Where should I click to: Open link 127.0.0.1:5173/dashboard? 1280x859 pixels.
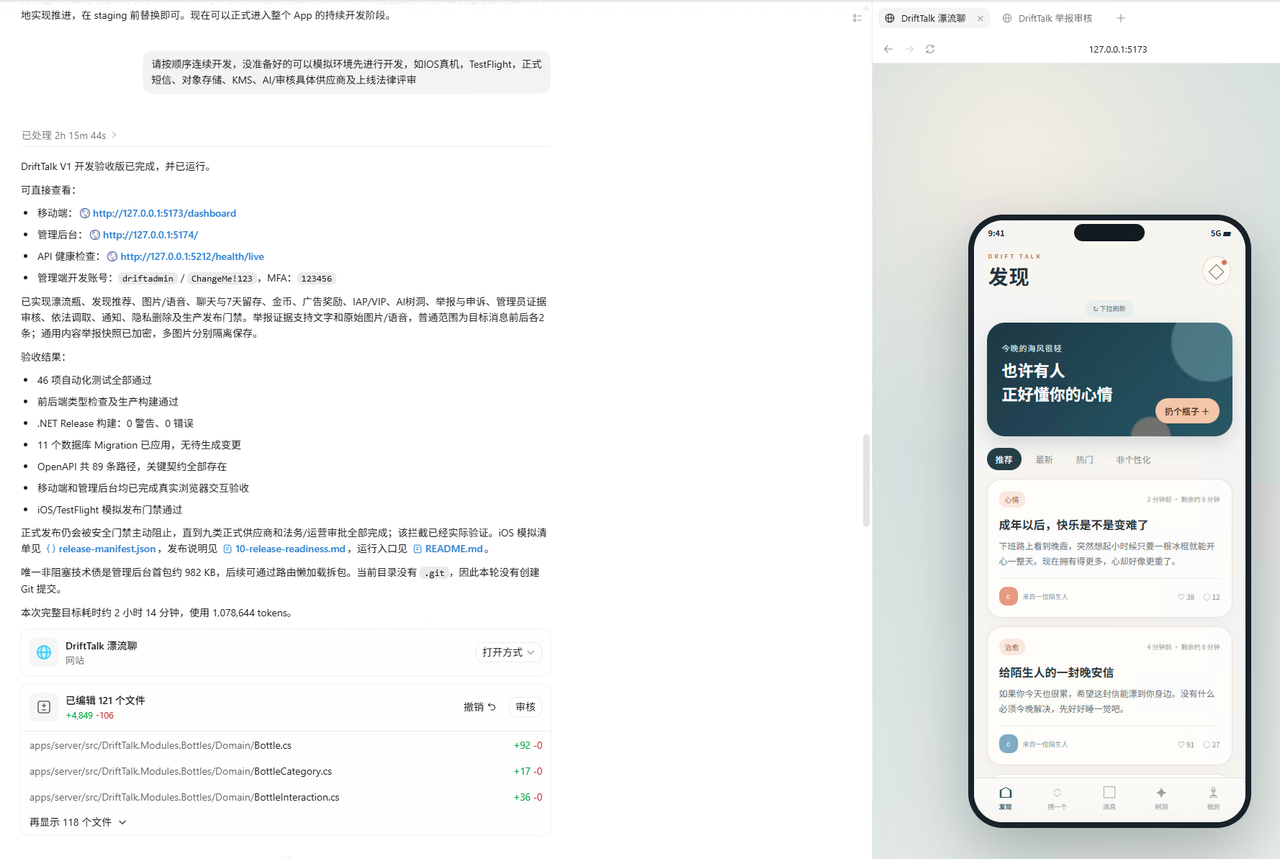pos(164,213)
